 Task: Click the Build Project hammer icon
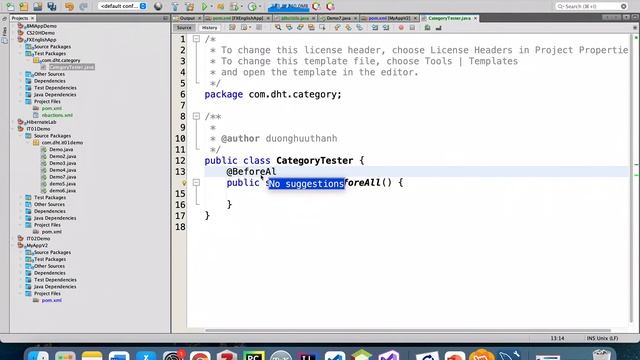[175, 6]
